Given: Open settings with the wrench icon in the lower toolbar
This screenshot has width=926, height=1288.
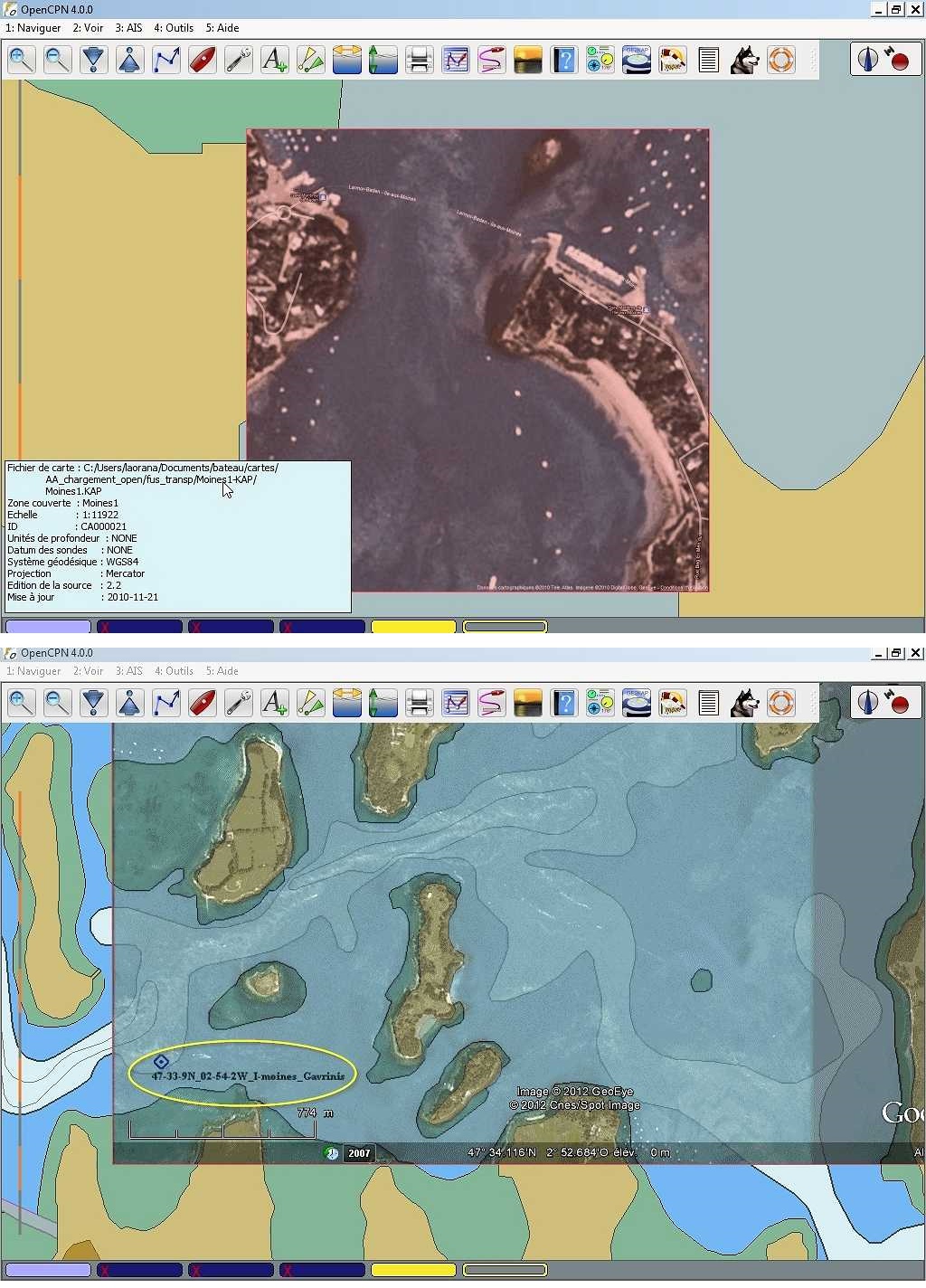Looking at the screenshot, I should point(239,703).
